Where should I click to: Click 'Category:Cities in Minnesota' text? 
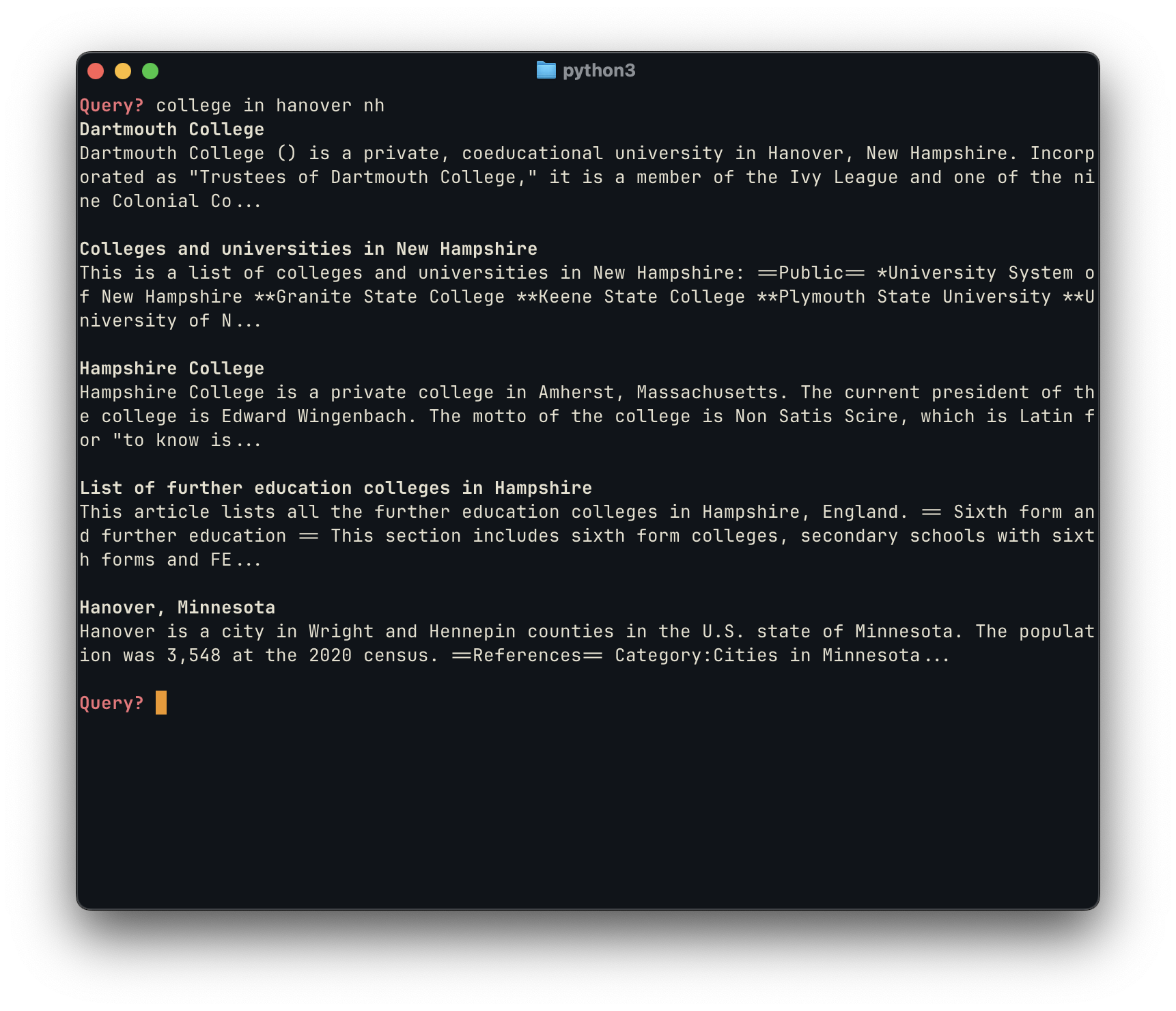767,655
